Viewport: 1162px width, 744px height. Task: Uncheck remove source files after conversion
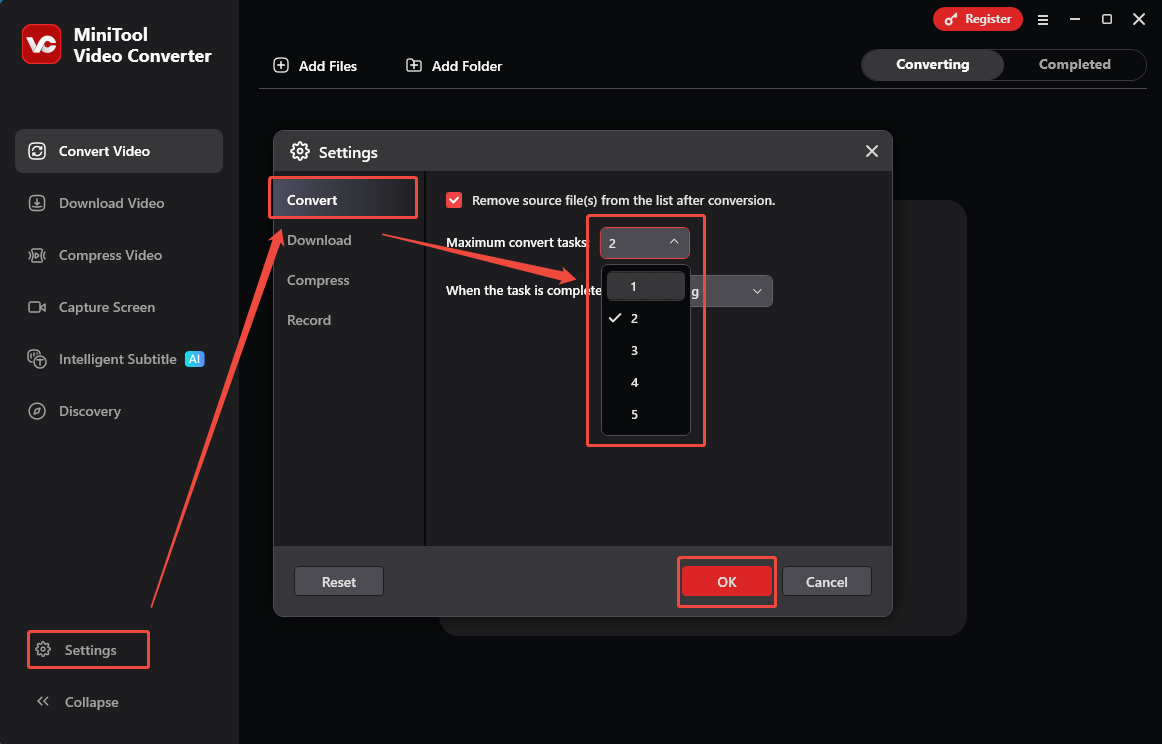[454, 200]
